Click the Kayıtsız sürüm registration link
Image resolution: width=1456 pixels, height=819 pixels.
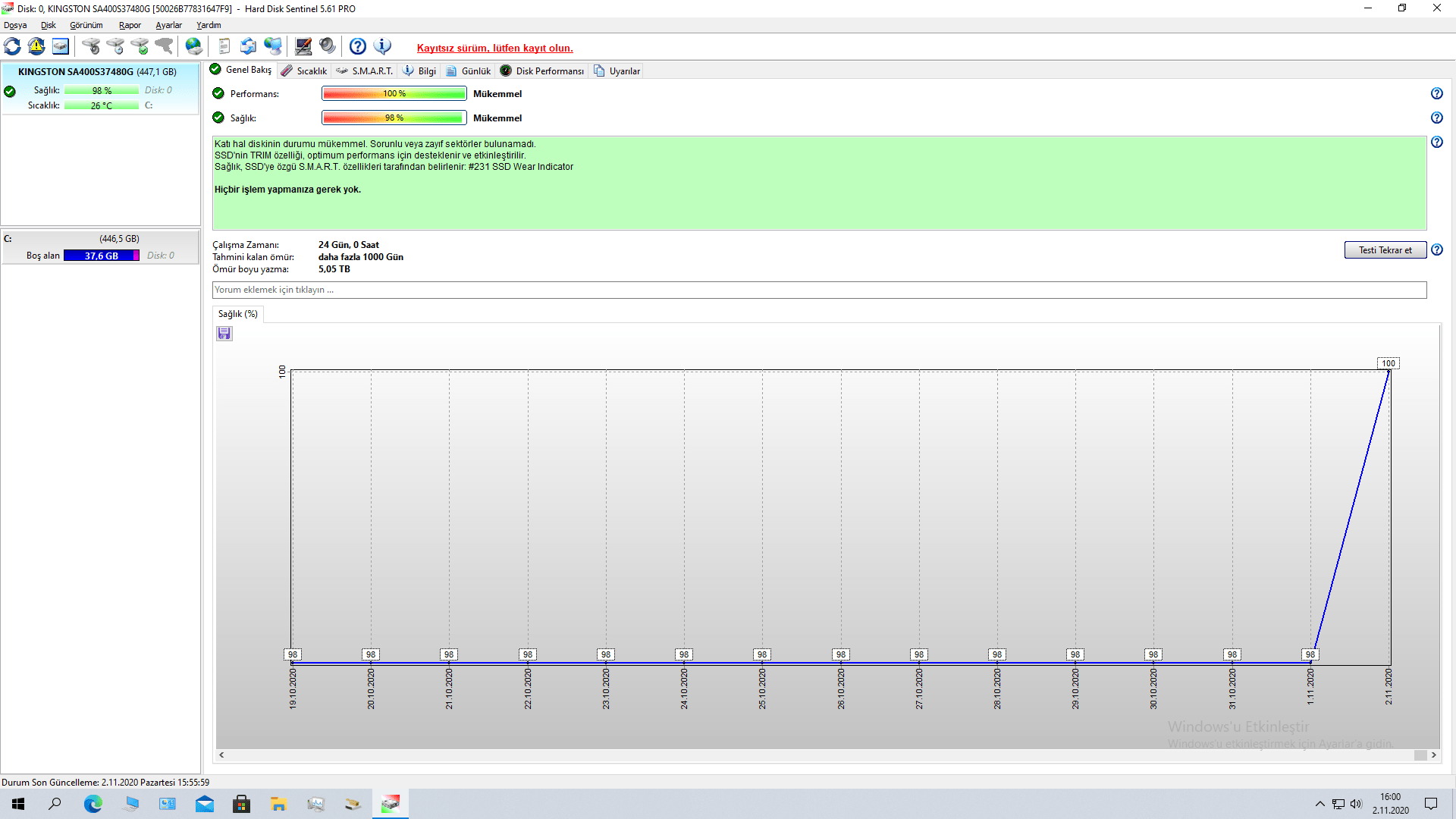coord(494,48)
